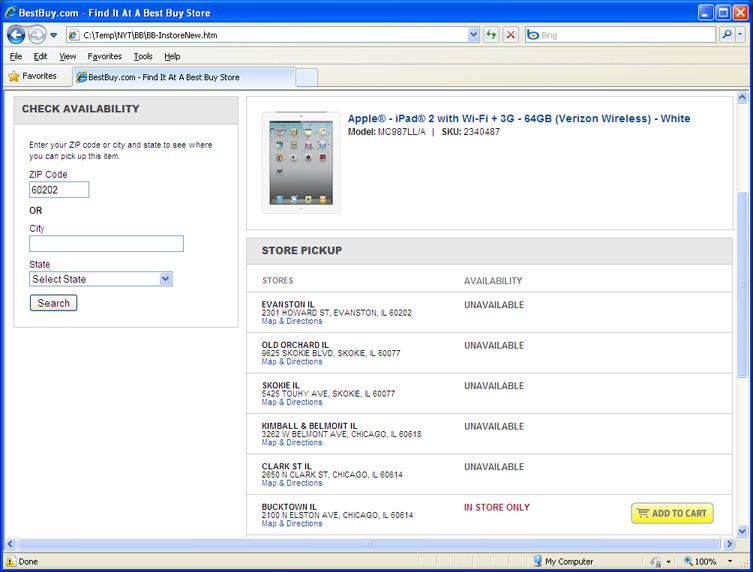The height and width of the screenshot is (572, 753).
Task: Open Map & Directions for Skokie IL
Action: click(292, 402)
